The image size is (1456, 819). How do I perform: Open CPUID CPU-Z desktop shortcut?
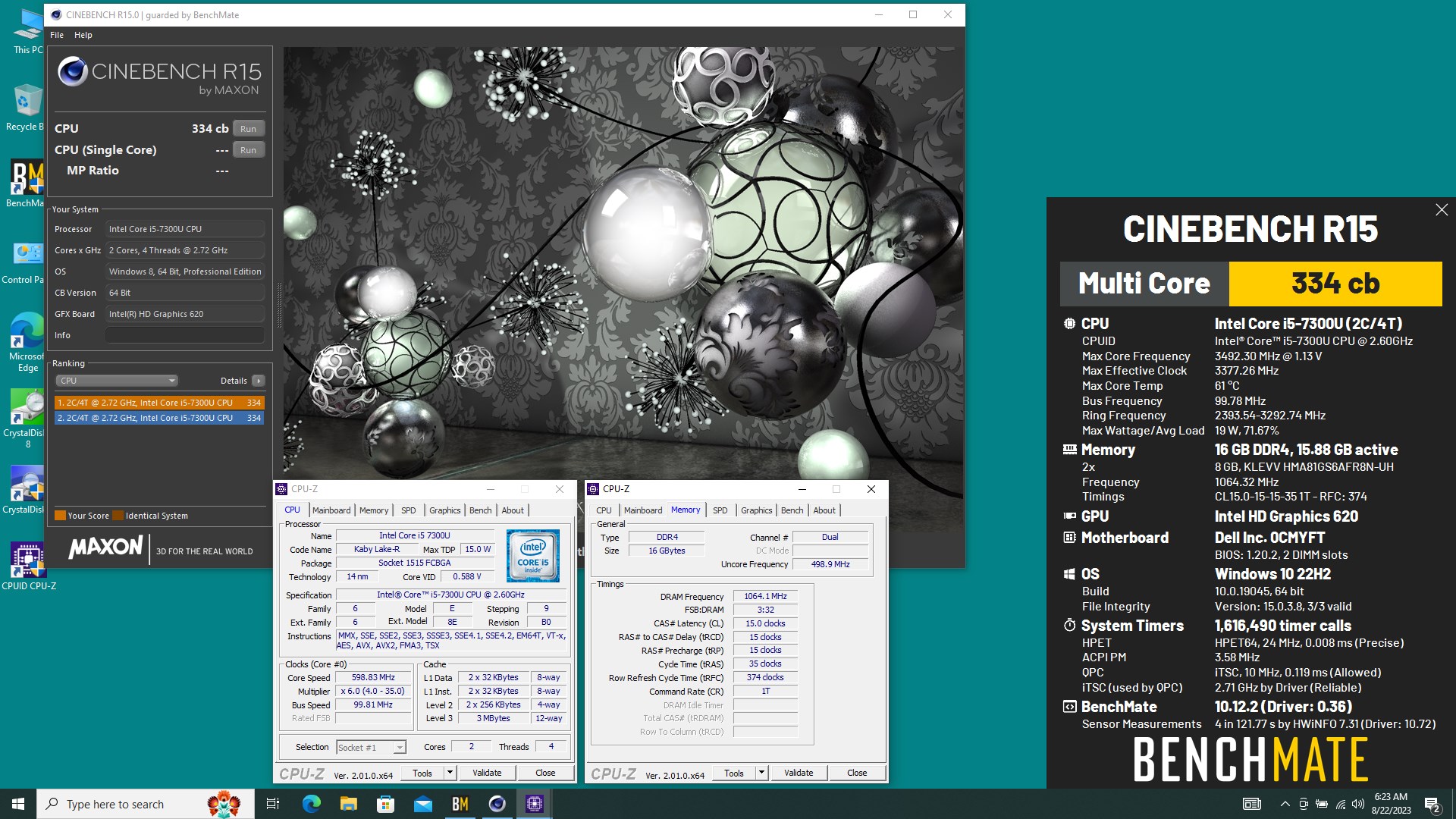pyautogui.click(x=29, y=566)
